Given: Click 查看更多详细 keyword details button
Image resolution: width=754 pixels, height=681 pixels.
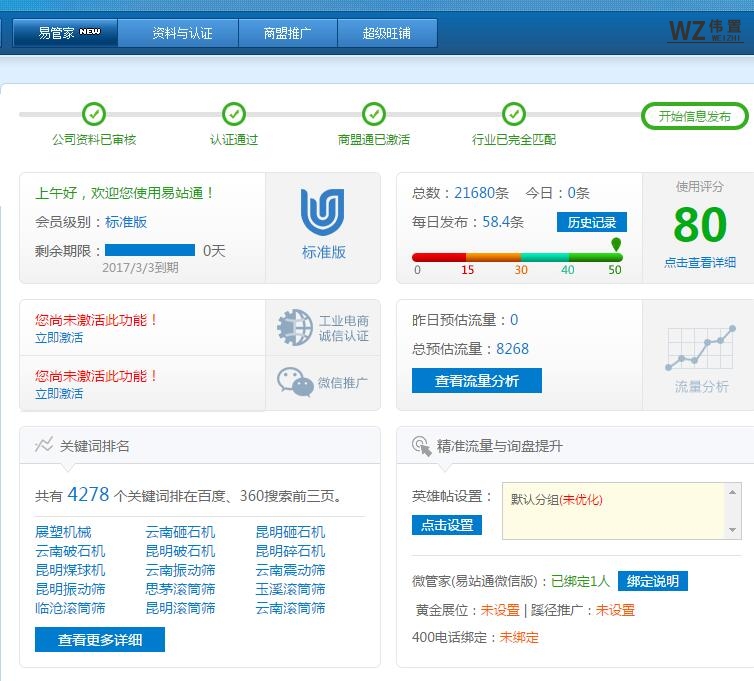Looking at the screenshot, I should coord(100,640).
